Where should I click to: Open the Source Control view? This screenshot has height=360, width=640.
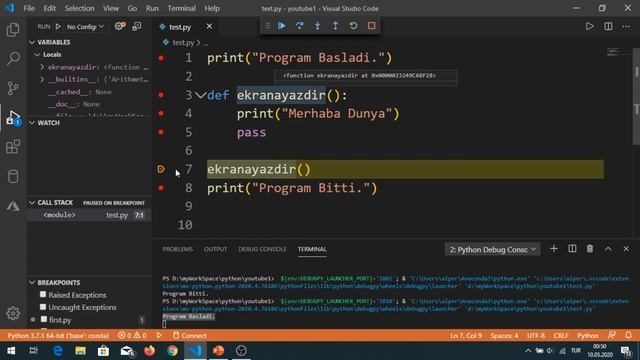pyautogui.click(x=13, y=88)
